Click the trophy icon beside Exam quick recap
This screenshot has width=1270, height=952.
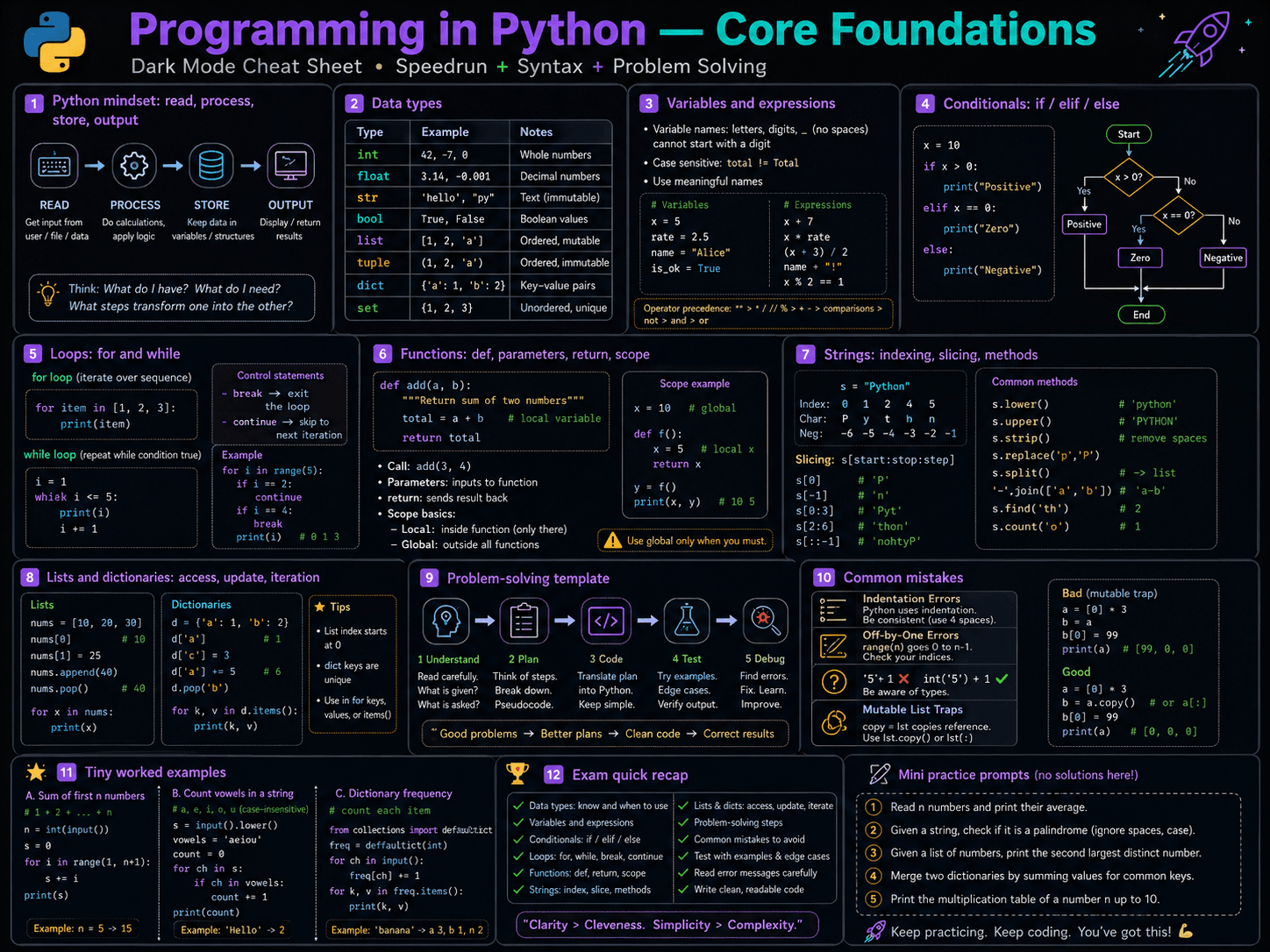pos(517,773)
